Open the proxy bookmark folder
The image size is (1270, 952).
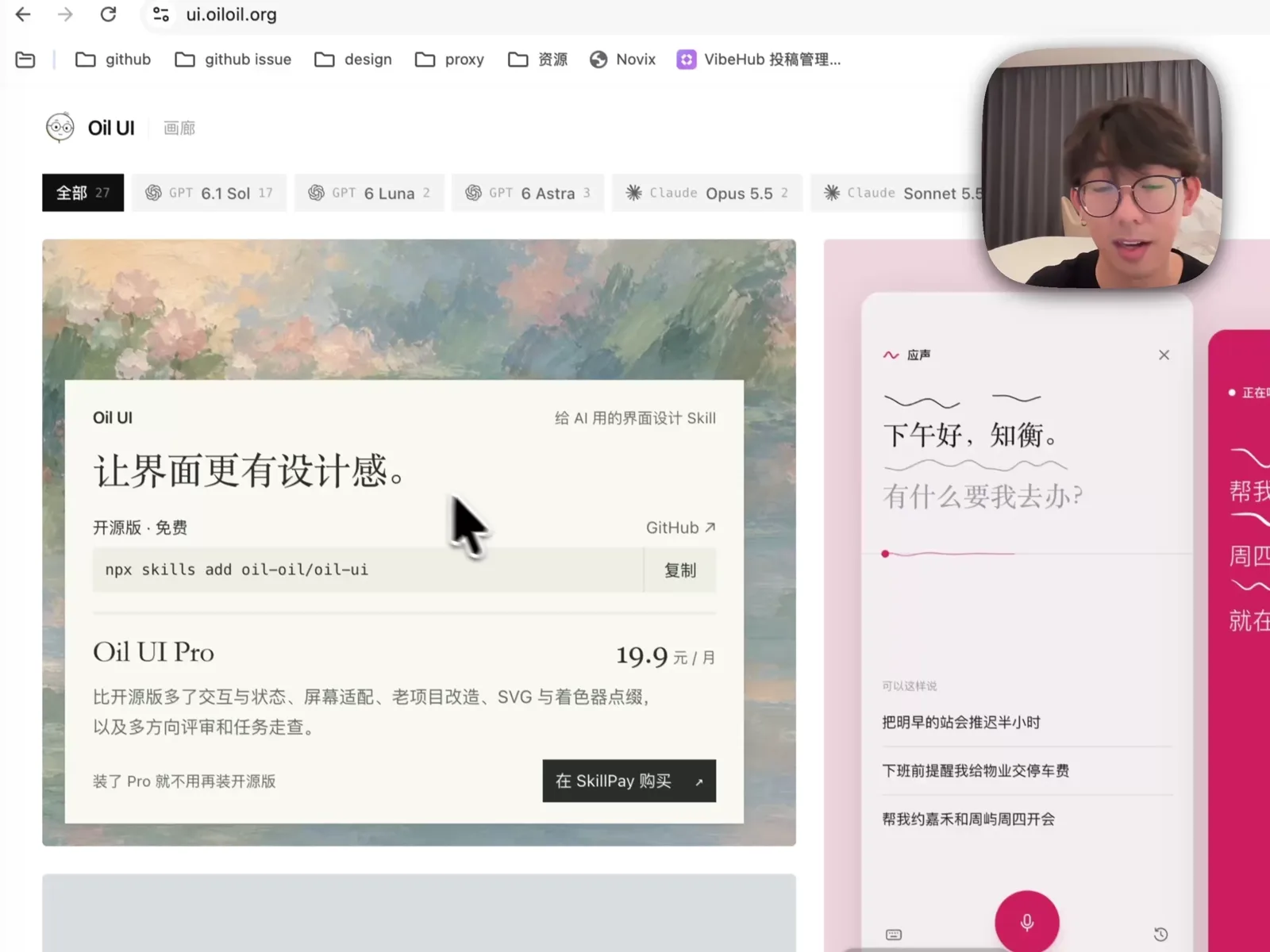point(449,59)
